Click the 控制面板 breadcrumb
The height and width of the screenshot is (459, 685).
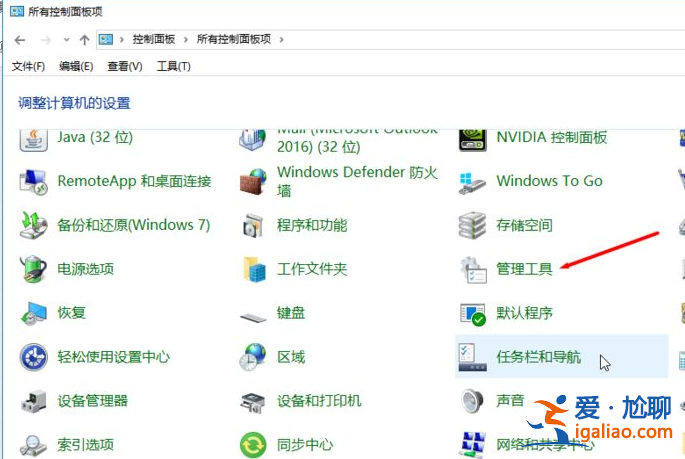click(x=154, y=39)
